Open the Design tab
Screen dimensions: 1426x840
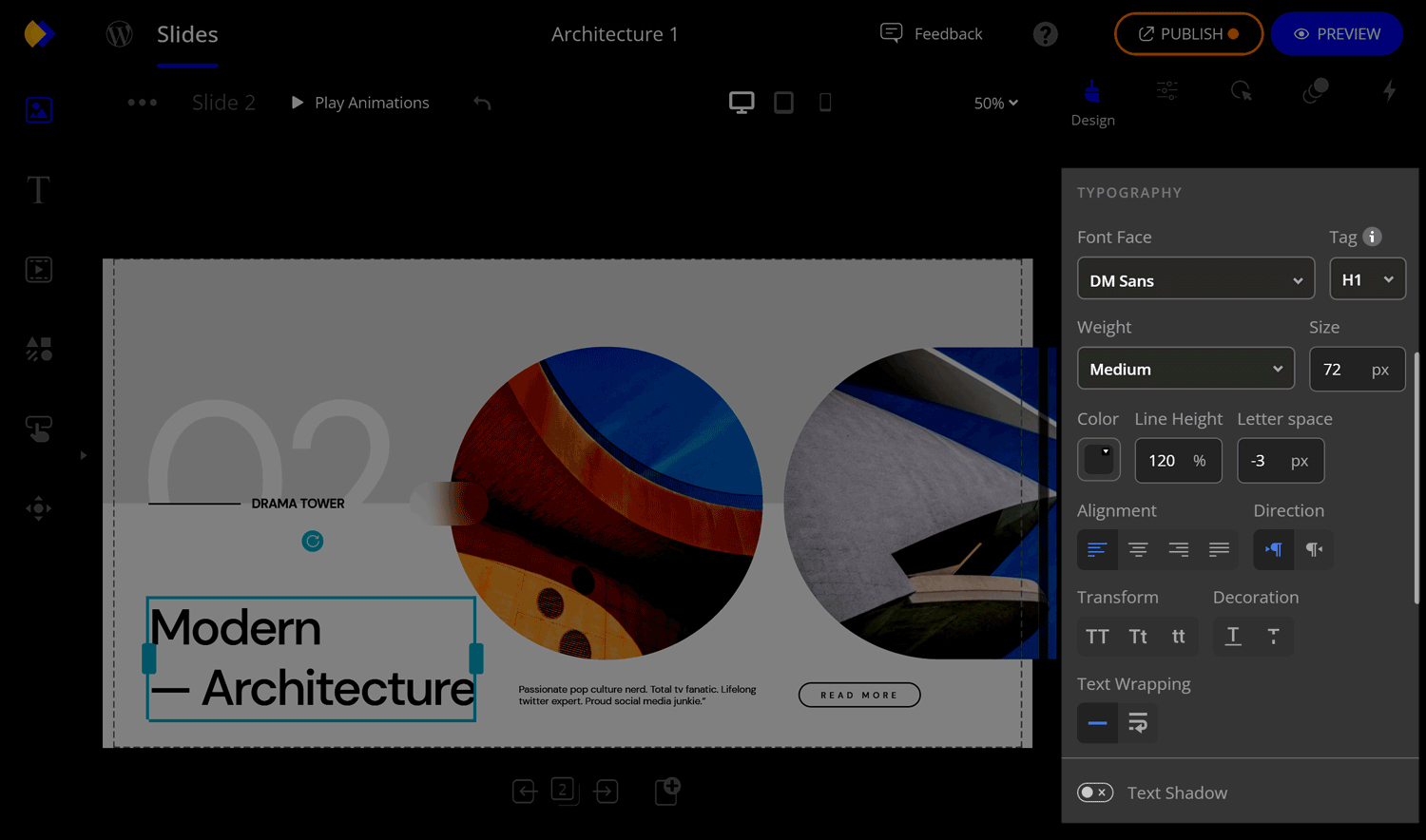(x=1092, y=103)
